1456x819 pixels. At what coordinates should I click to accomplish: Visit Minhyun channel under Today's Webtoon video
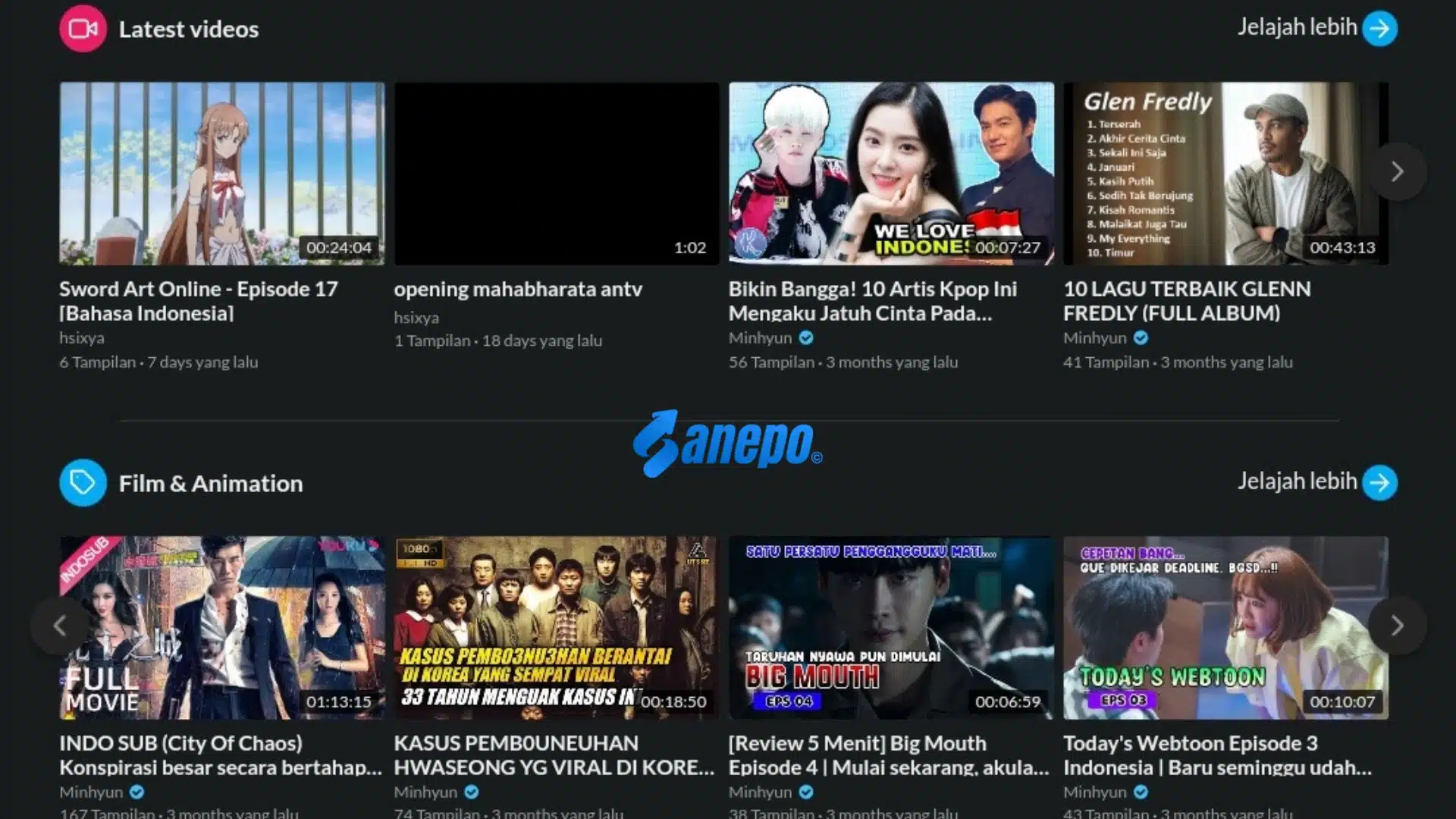coord(1094,792)
